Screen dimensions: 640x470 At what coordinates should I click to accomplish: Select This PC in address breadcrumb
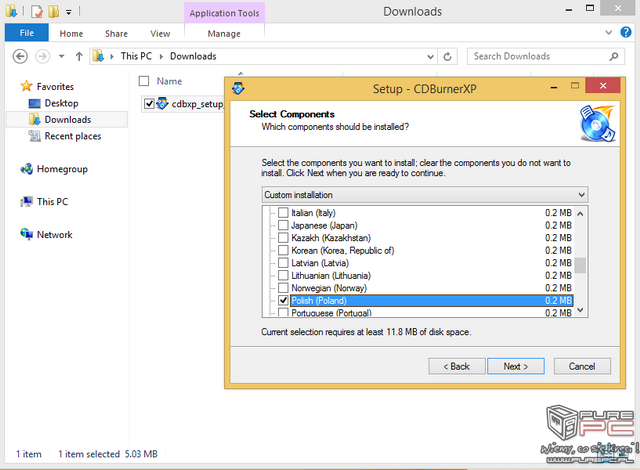[x=136, y=56]
